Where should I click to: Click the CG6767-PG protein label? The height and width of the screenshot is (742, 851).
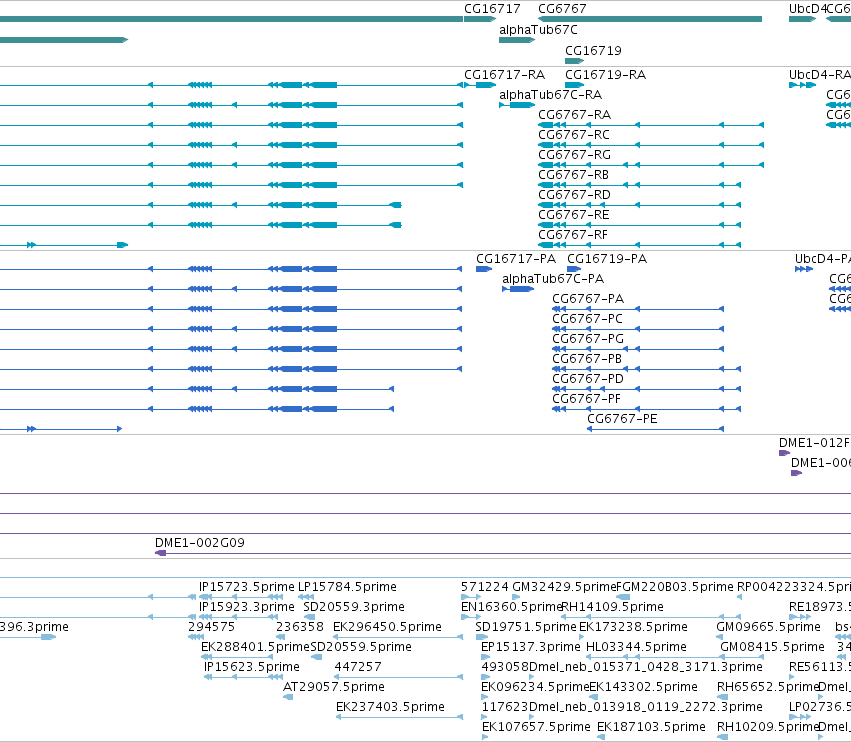point(588,339)
